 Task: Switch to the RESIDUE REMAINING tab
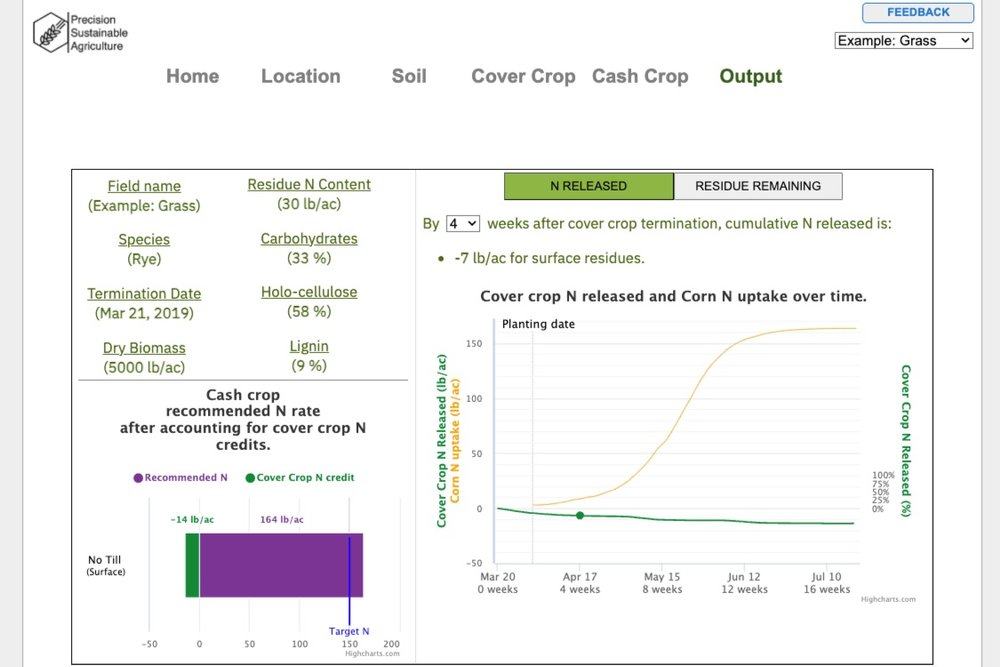(x=756, y=186)
